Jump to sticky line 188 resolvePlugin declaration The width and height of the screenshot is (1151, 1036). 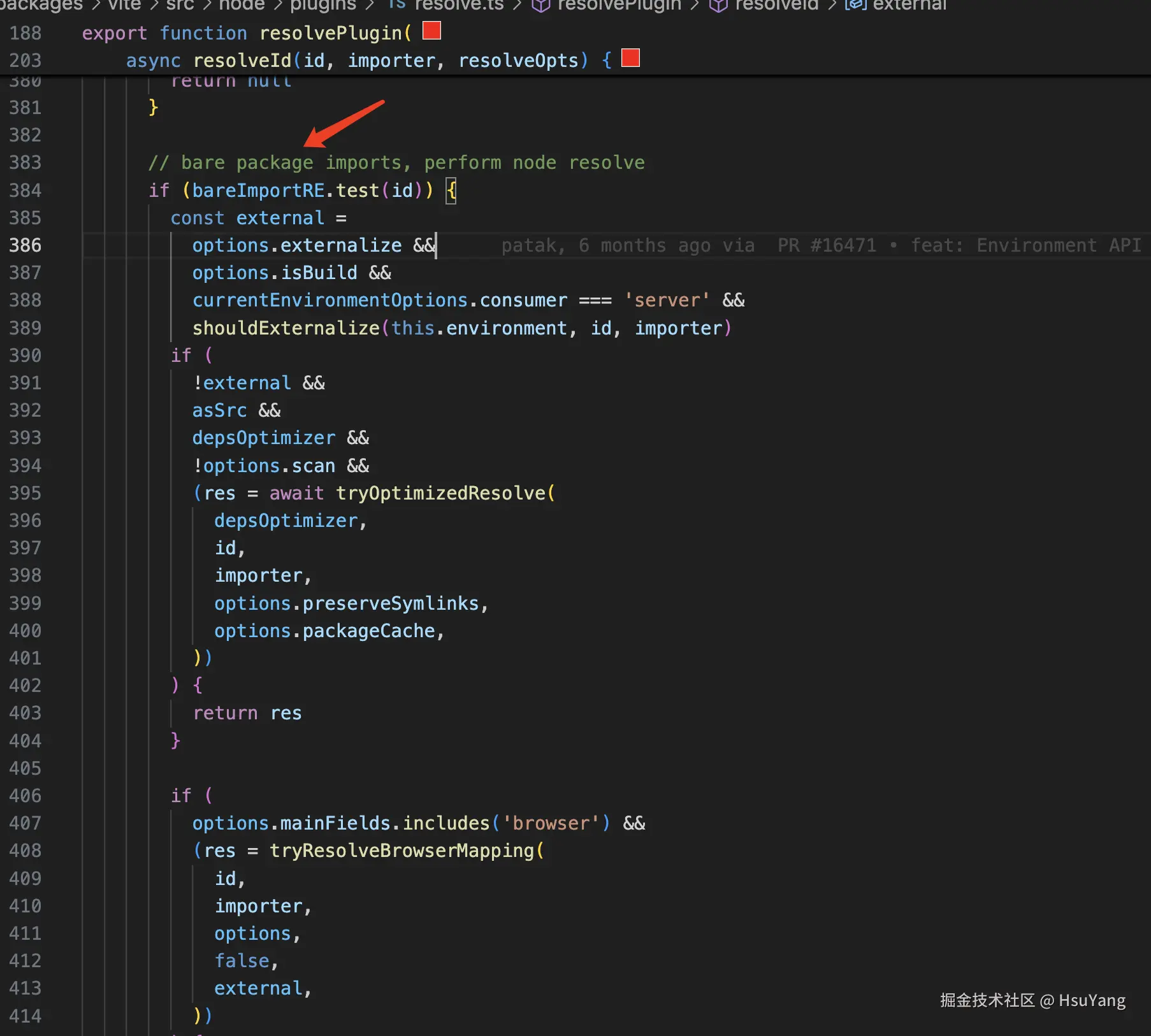[247, 32]
